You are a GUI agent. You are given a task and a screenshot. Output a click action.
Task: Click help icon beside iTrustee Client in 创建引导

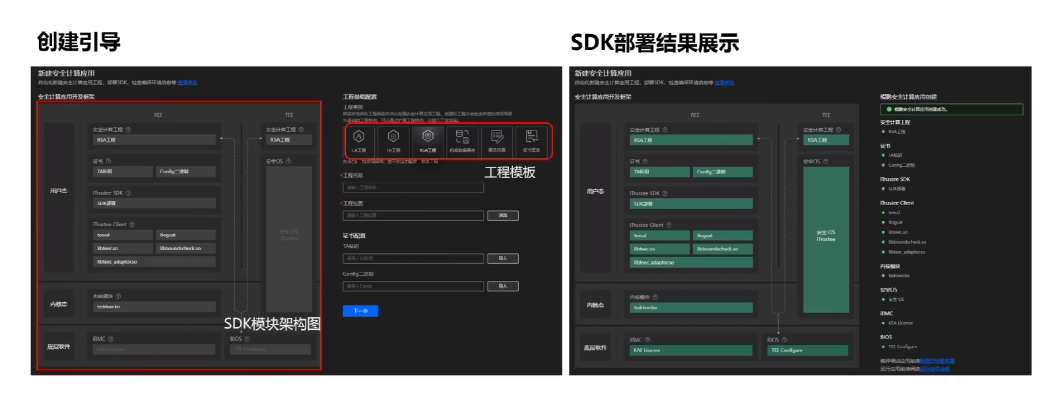point(132,224)
